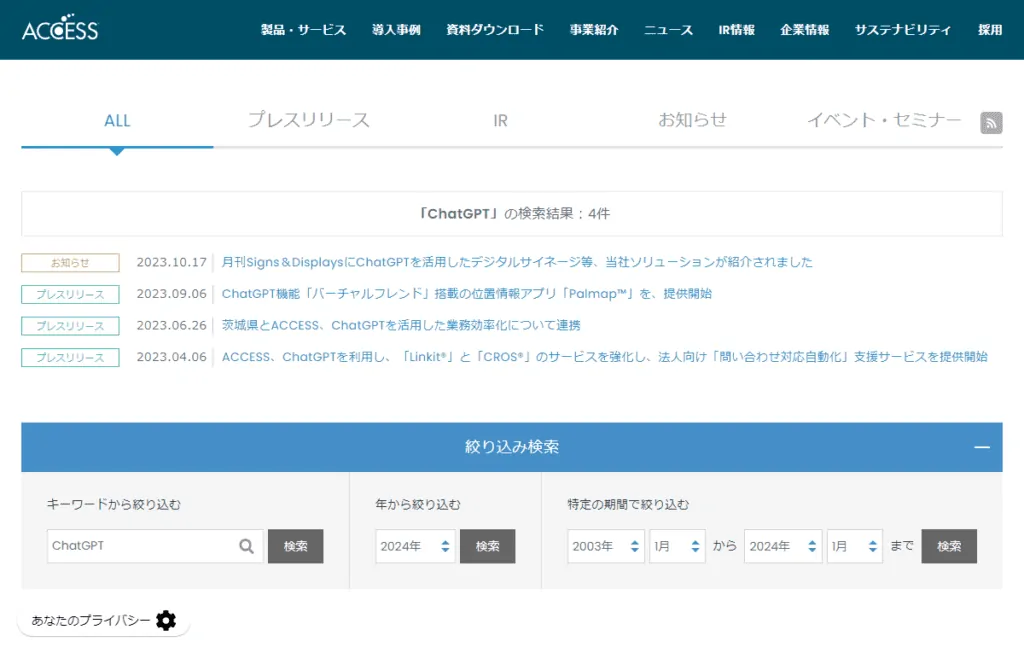Switch to お知らせ tab

(x=692, y=121)
